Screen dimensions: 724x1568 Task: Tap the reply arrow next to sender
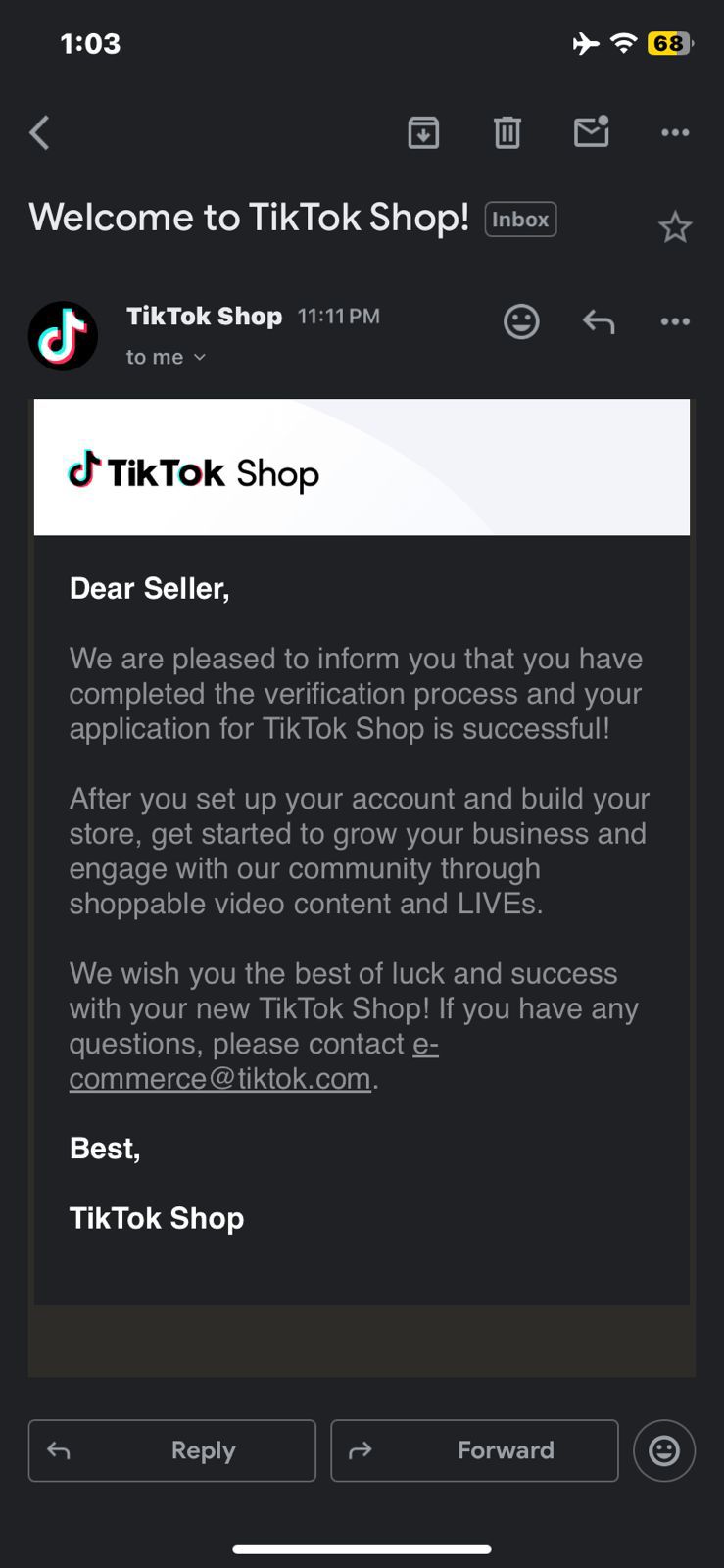point(599,321)
